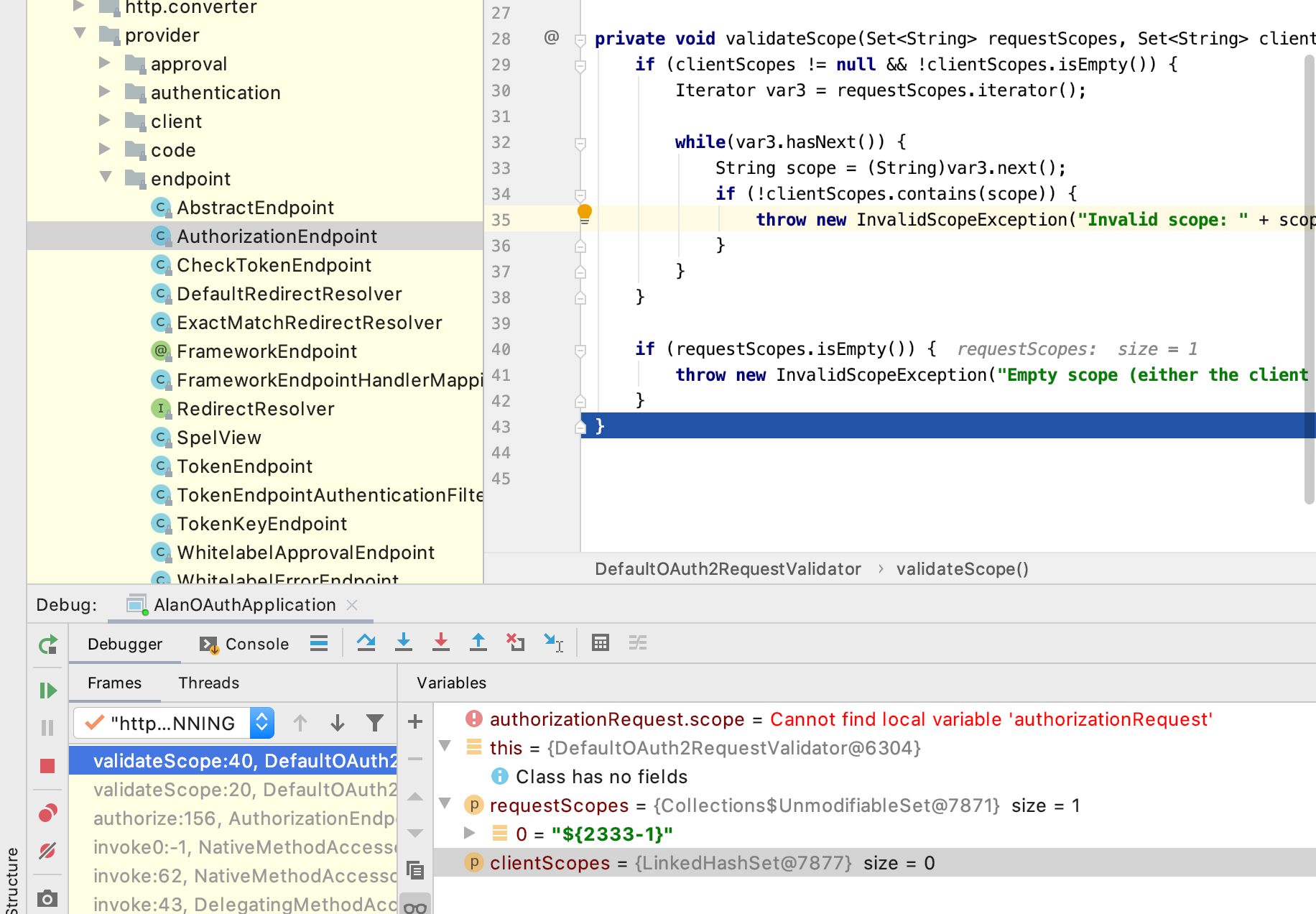
Task: Select clientScopes variable row
Action: tap(875, 862)
